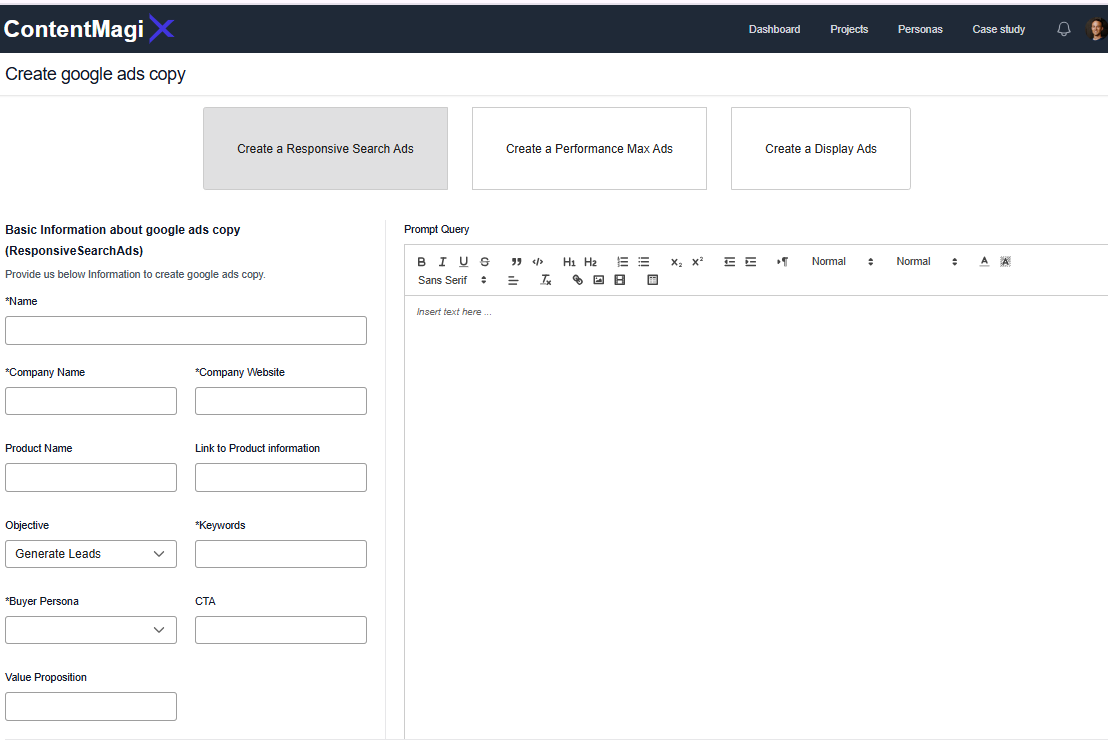Insert a video in the editor
1108x747 pixels.
620,281
